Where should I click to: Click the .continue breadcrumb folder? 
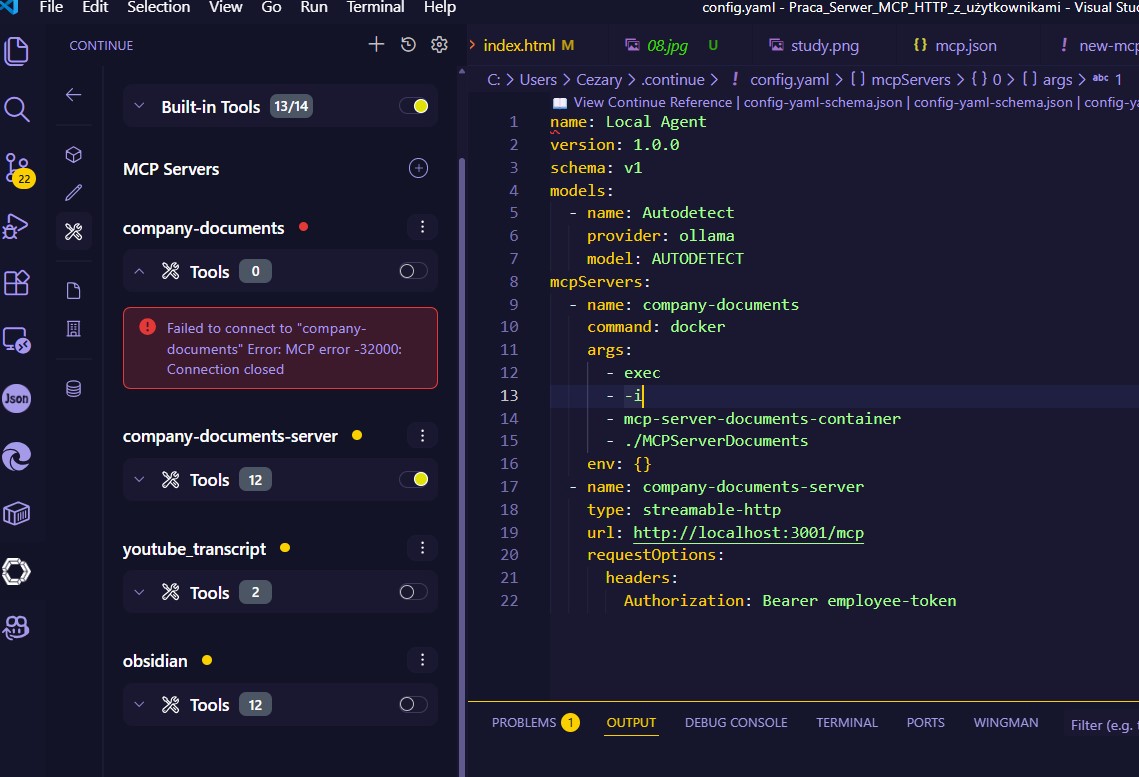tap(673, 79)
